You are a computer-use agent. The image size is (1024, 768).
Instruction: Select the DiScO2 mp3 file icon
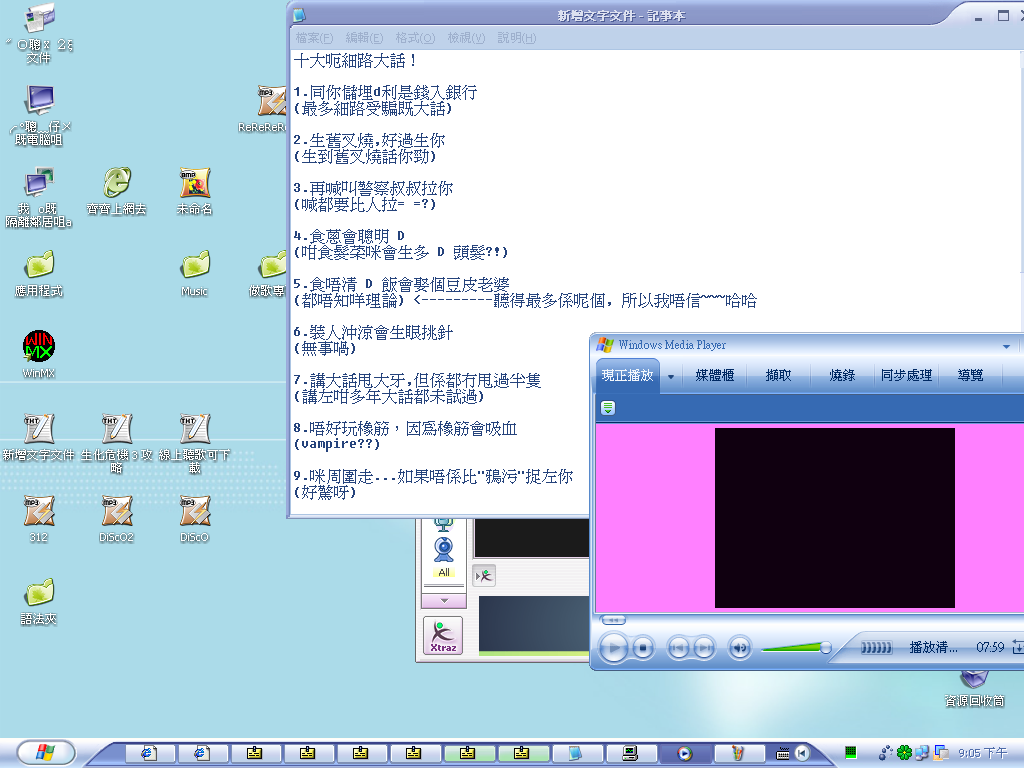tap(116, 519)
